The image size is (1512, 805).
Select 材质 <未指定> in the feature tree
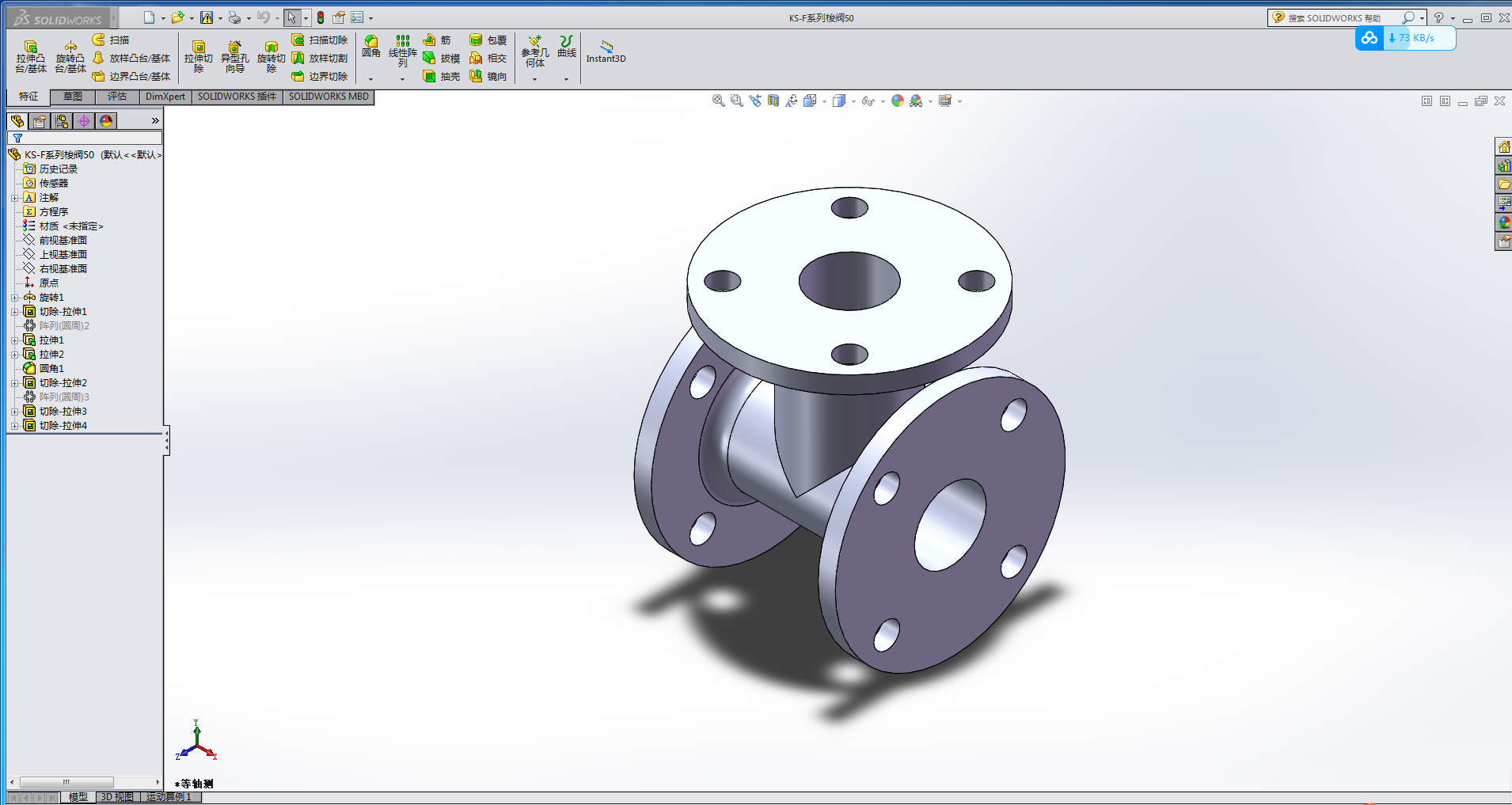coord(70,226)
